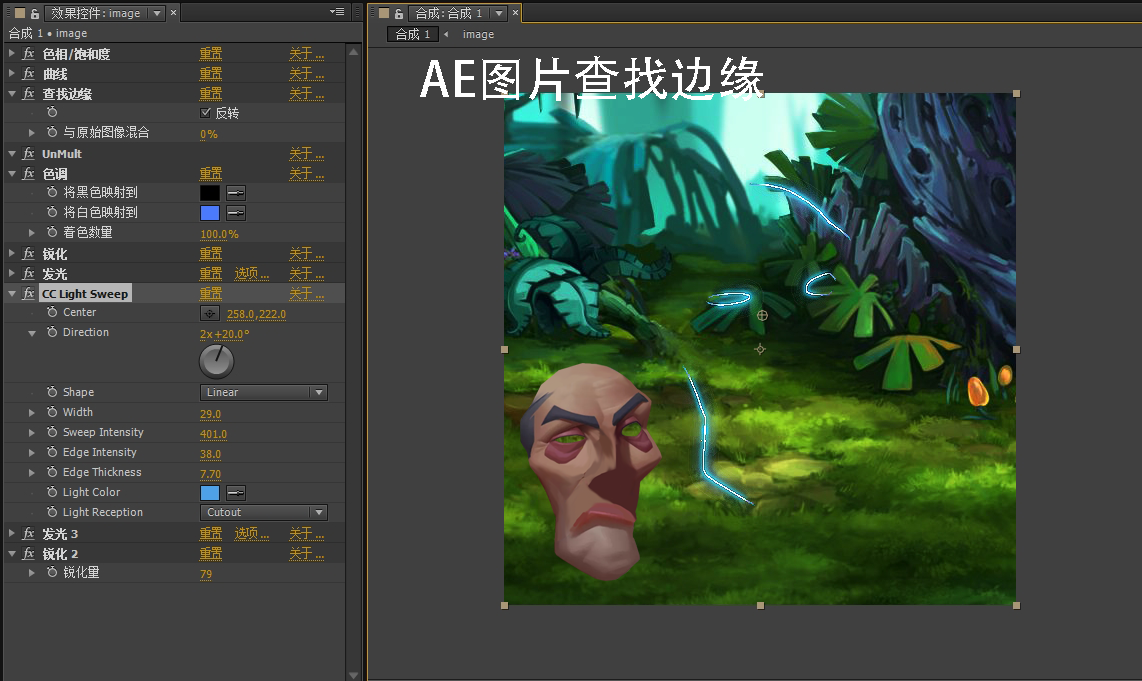
Task: Click the Light Color stopwatch
Action: pos(52,492)
